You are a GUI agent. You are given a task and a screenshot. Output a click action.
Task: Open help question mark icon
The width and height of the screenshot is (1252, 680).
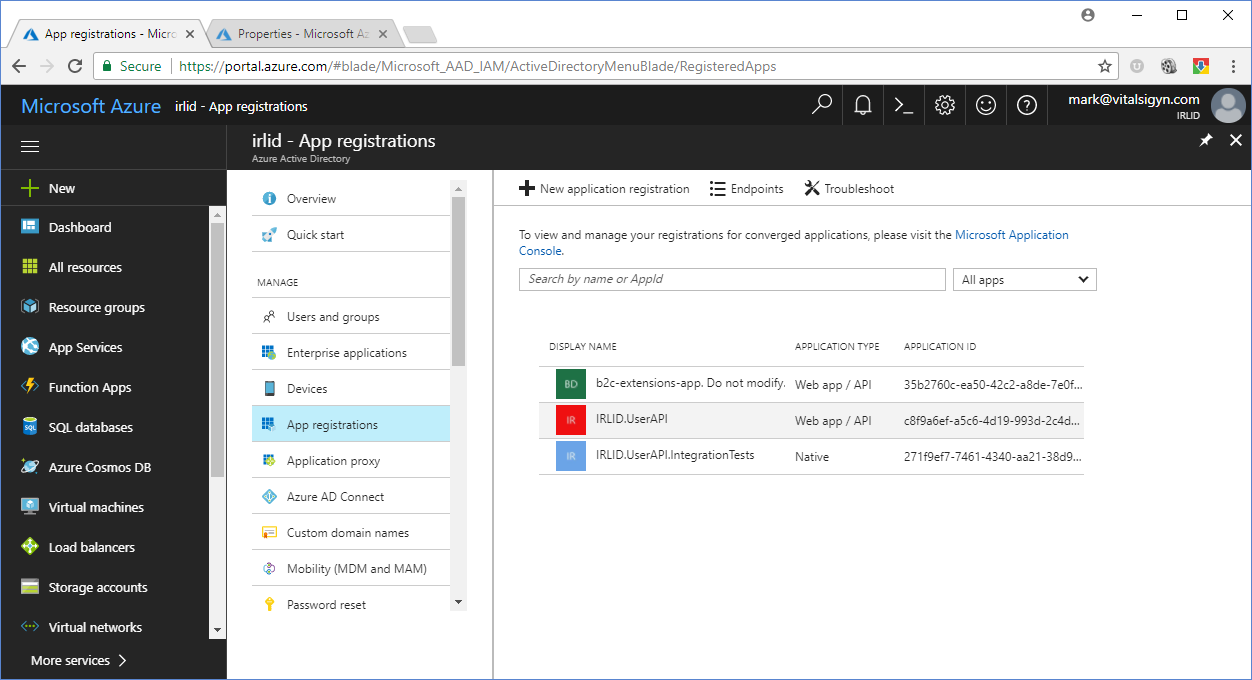[1027, 105]
